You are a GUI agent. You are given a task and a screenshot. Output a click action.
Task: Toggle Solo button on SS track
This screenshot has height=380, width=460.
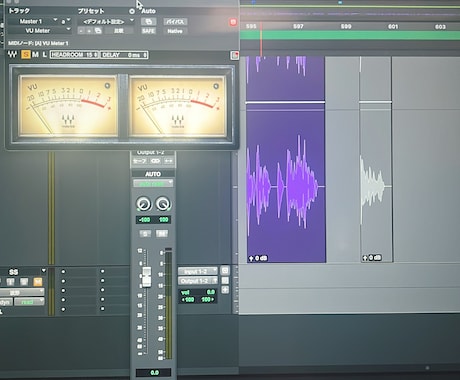[24, 282]
